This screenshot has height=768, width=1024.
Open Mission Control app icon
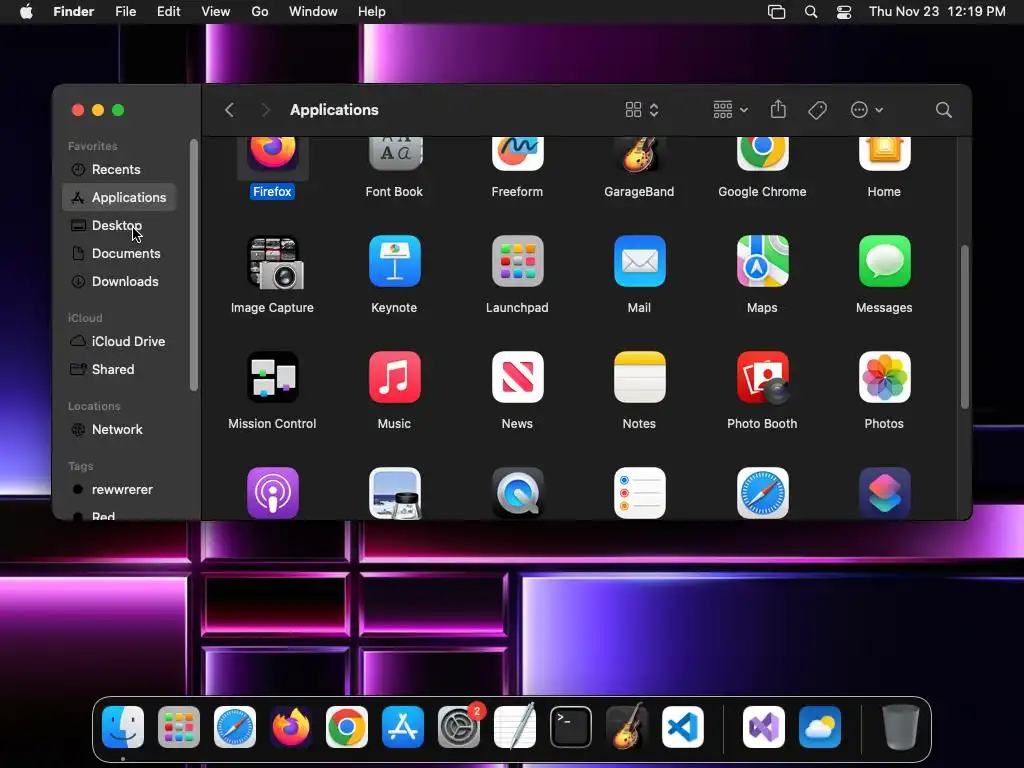[x=272, y=377]
